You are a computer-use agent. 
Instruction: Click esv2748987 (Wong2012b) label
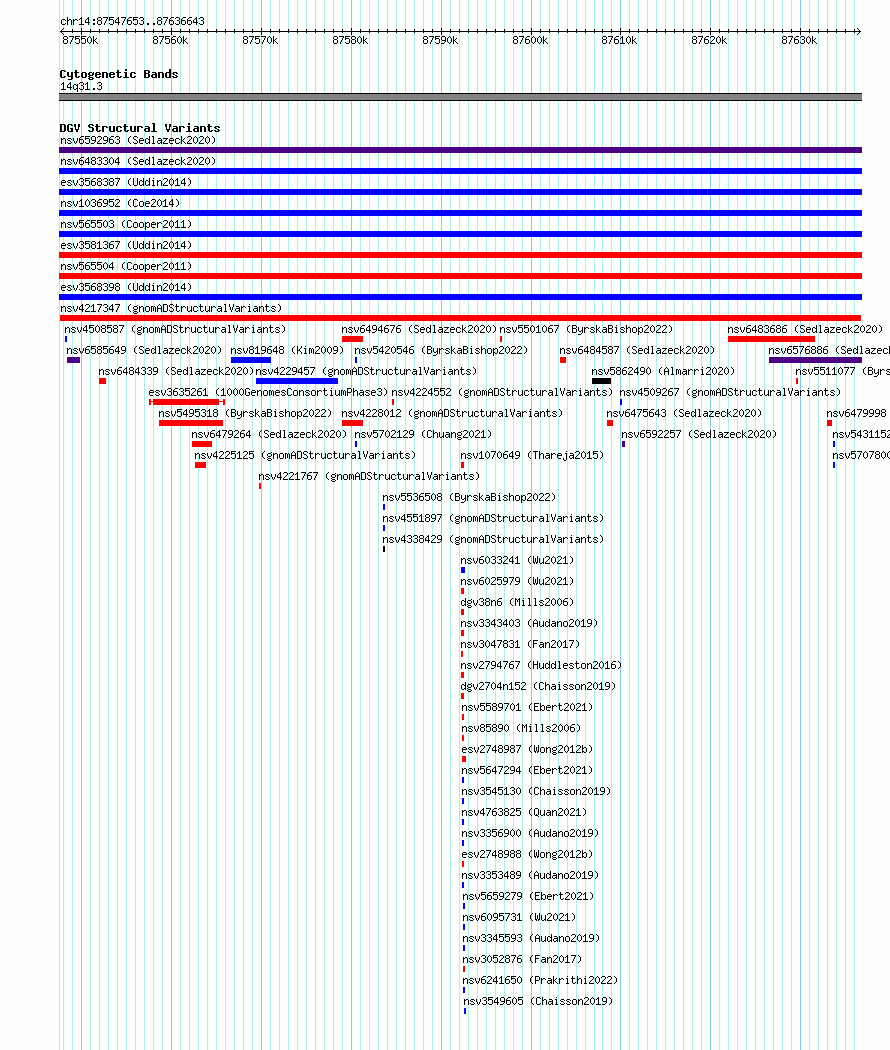(528, 749)
